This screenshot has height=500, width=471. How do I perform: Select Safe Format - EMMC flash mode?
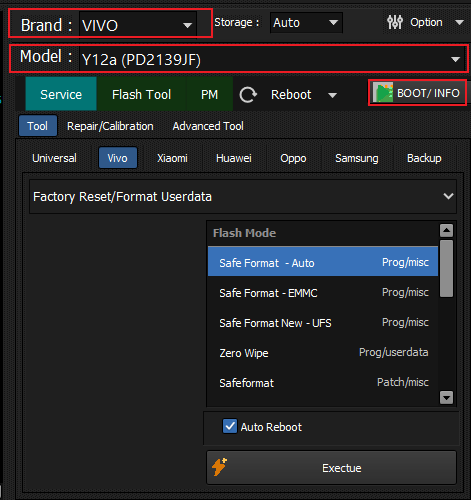click(323, 293)
